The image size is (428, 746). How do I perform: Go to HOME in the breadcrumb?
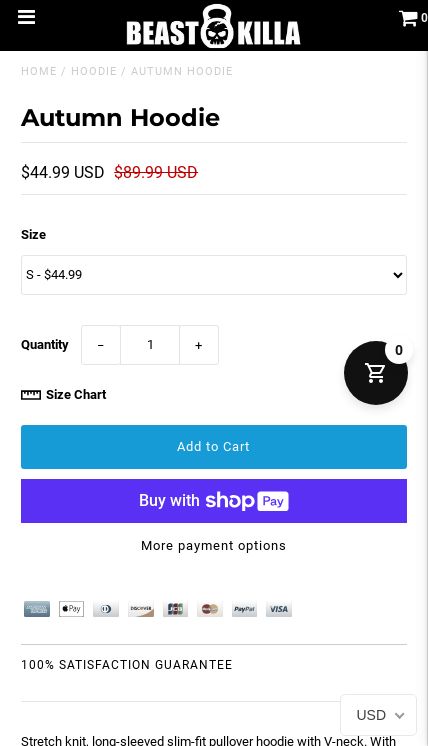39,71
